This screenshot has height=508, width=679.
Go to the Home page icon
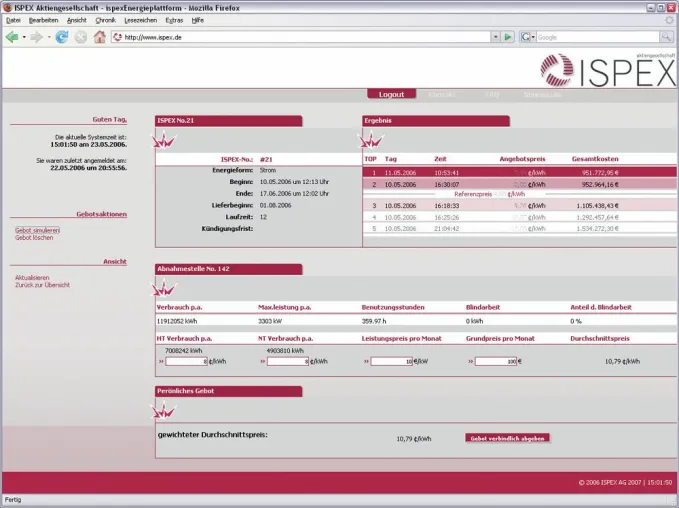[100, 37]
